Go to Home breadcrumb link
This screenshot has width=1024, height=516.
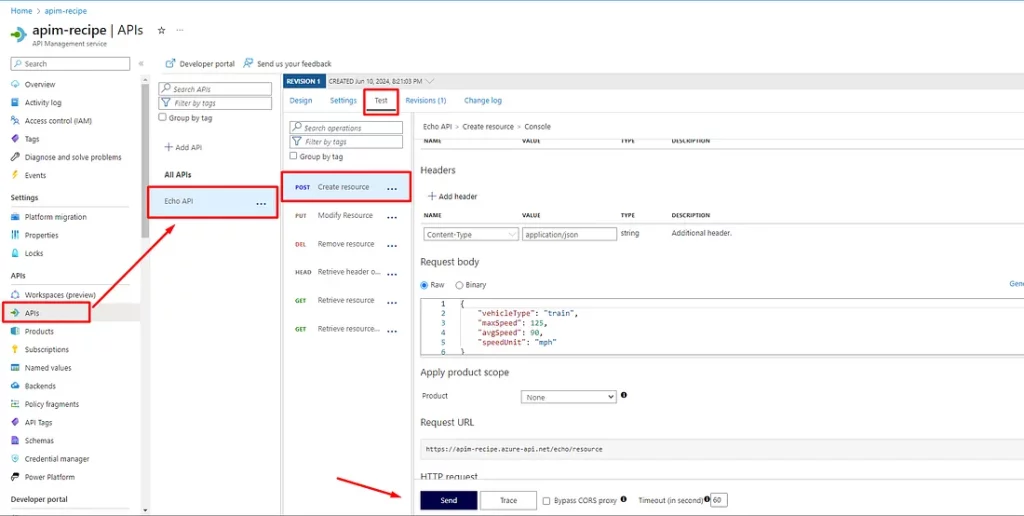(x=22, y=11)
